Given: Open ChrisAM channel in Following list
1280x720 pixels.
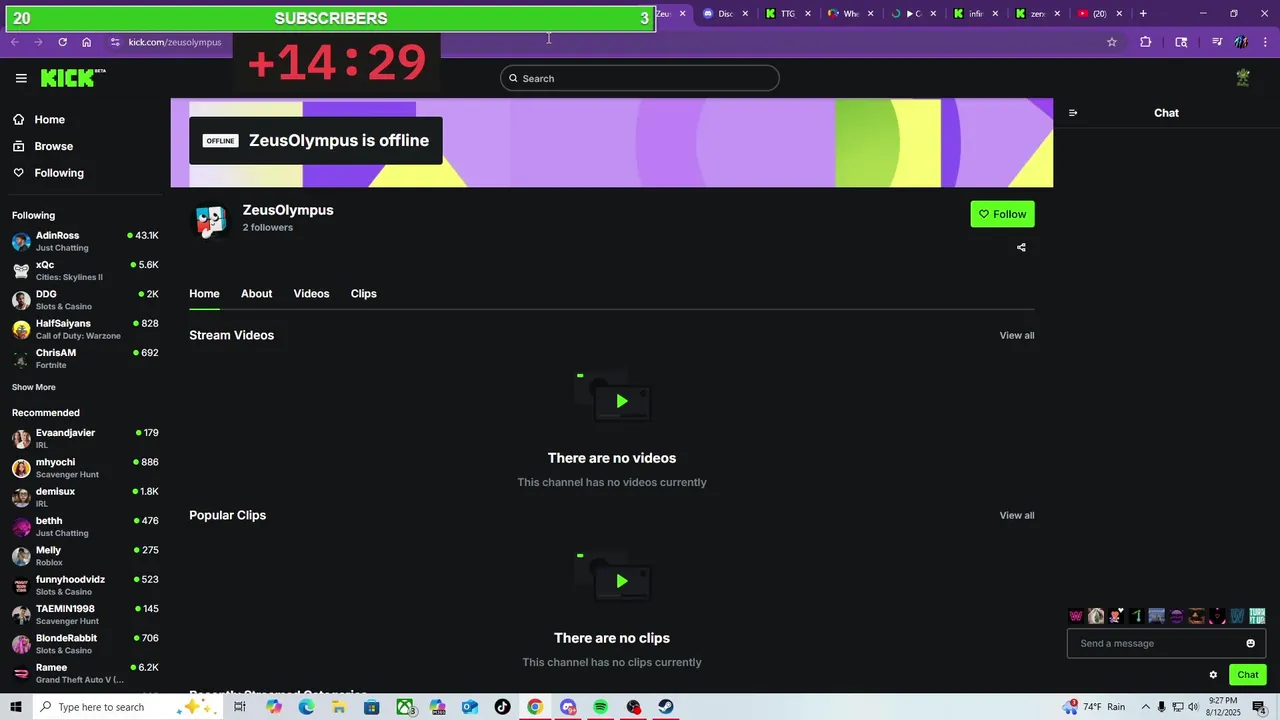Looking at the screenshot, I should point(85,358).
